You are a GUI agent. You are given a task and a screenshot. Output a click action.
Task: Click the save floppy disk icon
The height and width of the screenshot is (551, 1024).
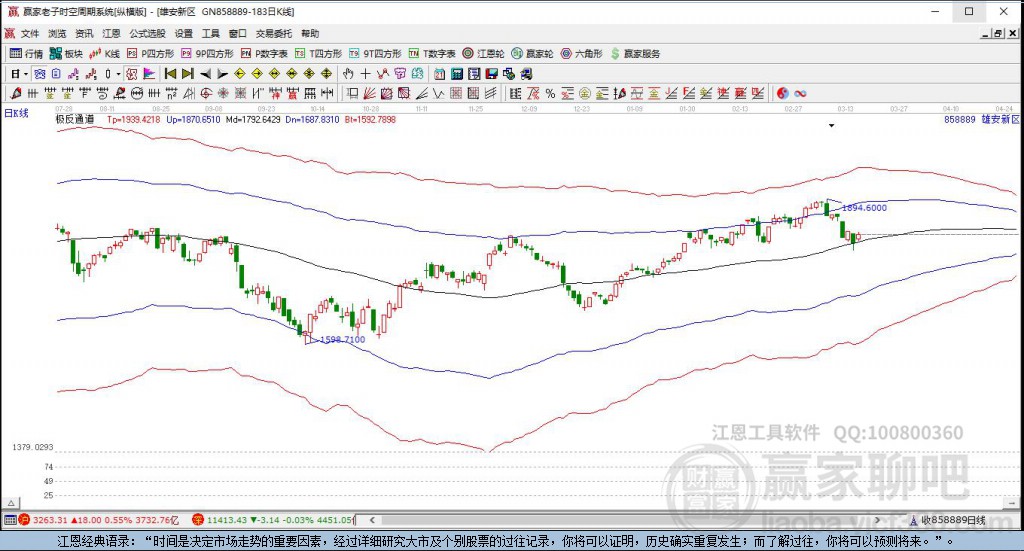(492, 74)
